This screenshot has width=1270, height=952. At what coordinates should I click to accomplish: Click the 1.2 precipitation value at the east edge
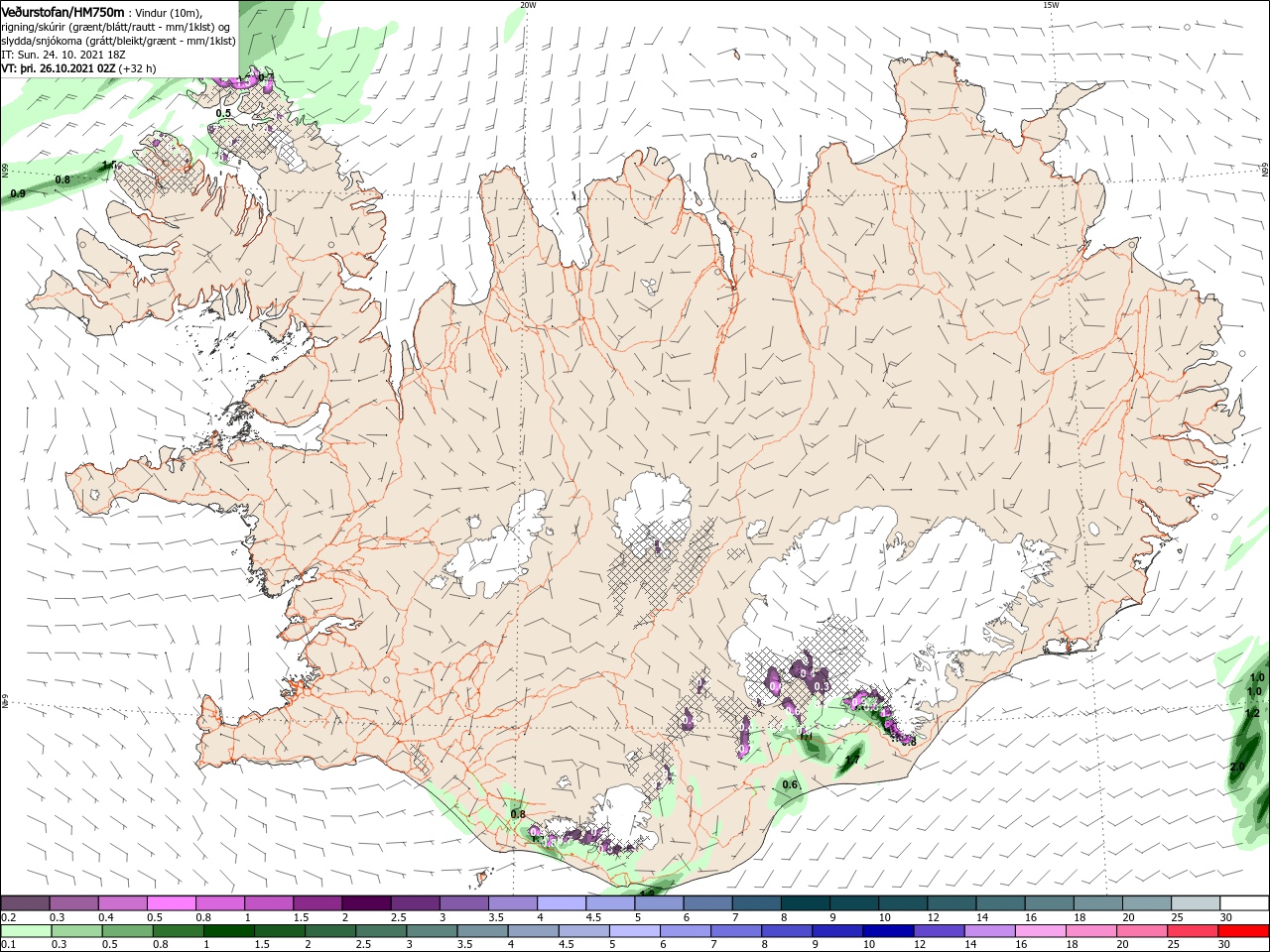point(1252,713)
